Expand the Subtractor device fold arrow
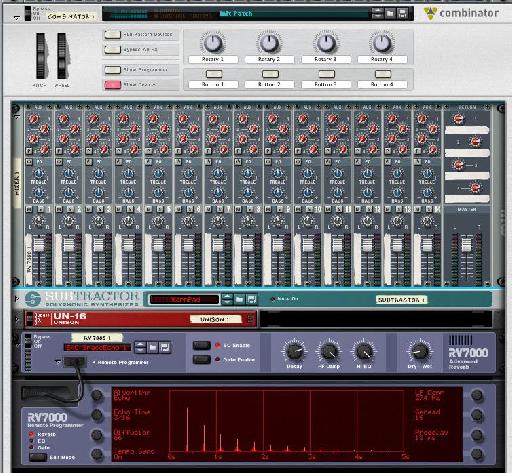The width and height of the screenshot is (512, 473). pos(17,299)
